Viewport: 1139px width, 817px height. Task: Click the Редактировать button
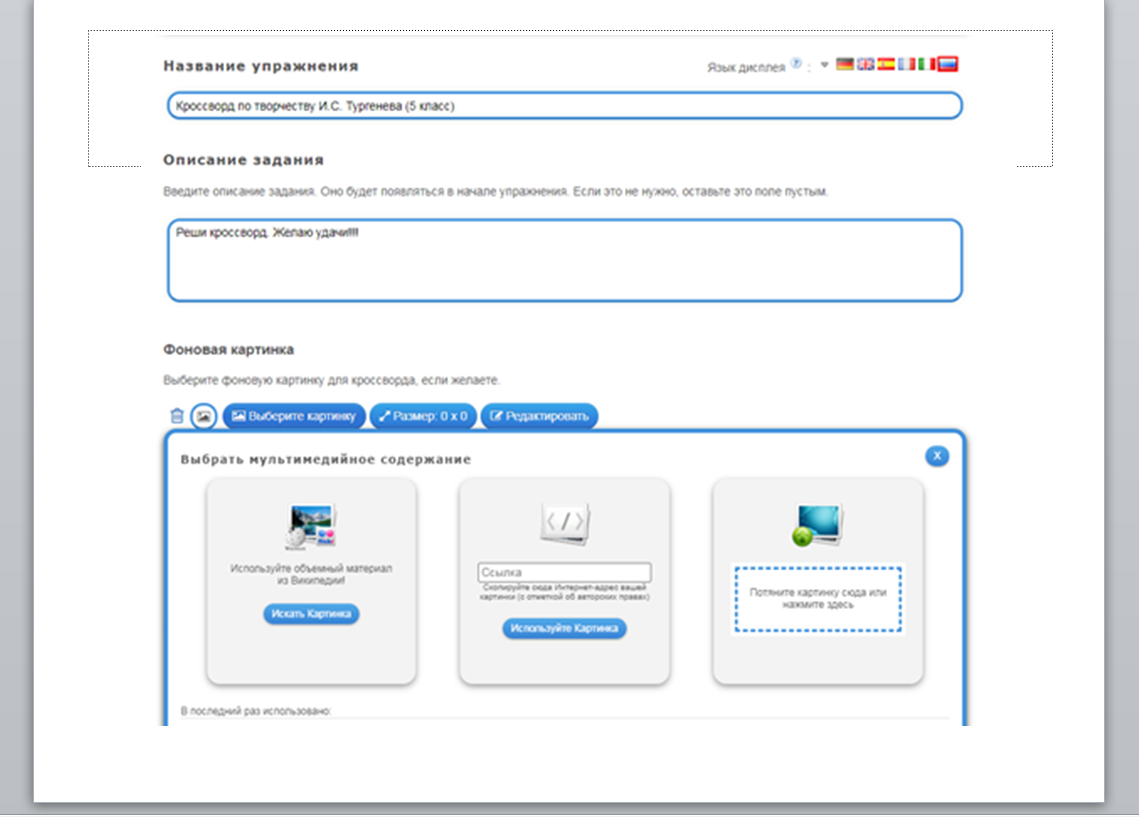pyautogui.click(x=539, y=416)
